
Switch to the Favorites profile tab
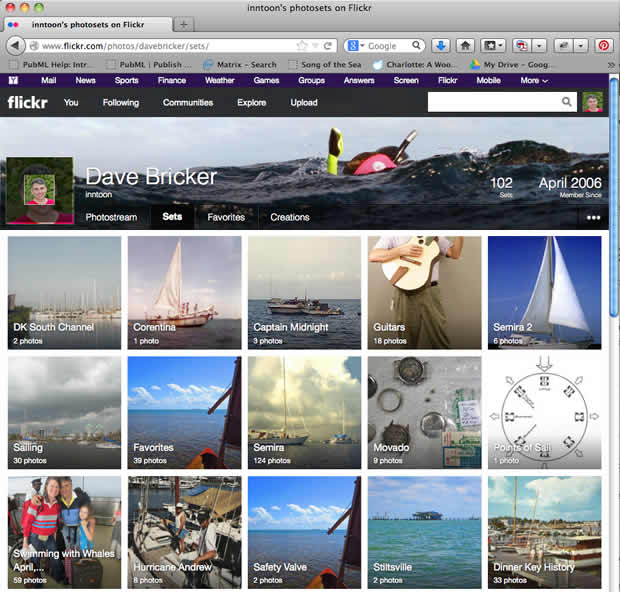tap(226, 217)
